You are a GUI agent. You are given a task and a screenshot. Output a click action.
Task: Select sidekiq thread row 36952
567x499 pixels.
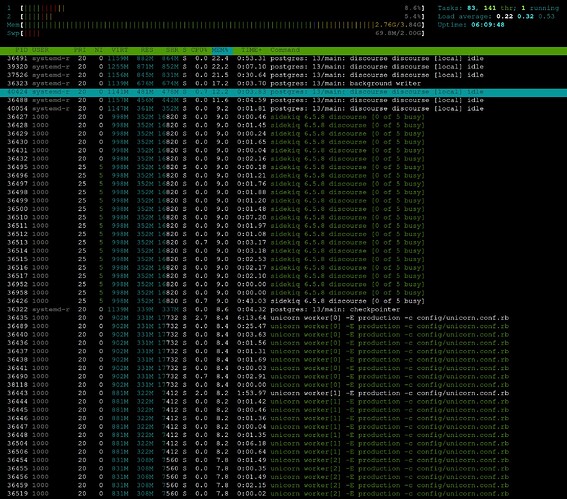coord(284,284)
